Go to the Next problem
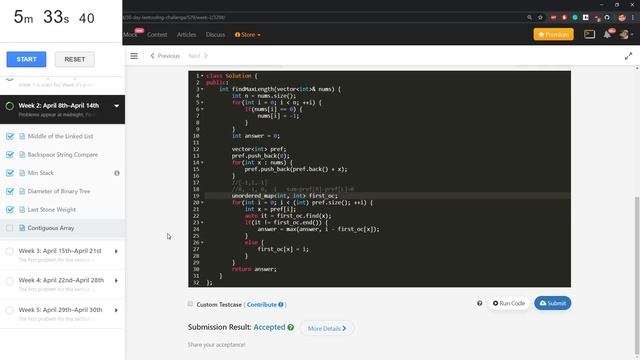This screenshot has height=360, width=640. pos(198,56)
